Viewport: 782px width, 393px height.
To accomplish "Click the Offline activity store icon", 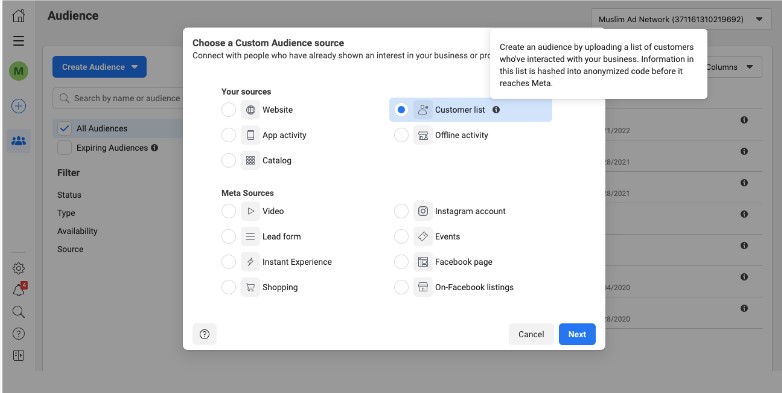I will tap(423, 135).
